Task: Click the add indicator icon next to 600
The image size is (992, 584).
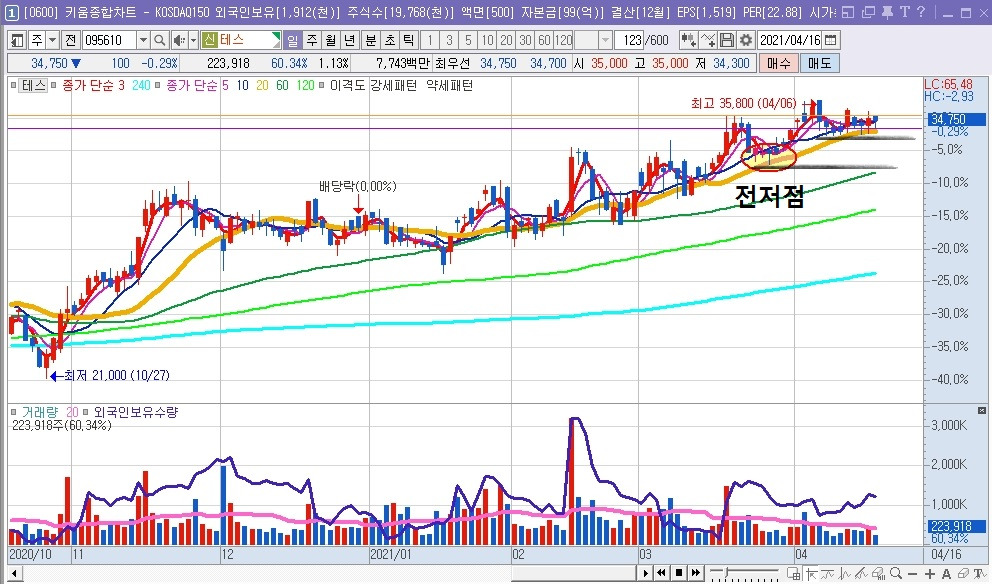Action: tap(688, 40)
